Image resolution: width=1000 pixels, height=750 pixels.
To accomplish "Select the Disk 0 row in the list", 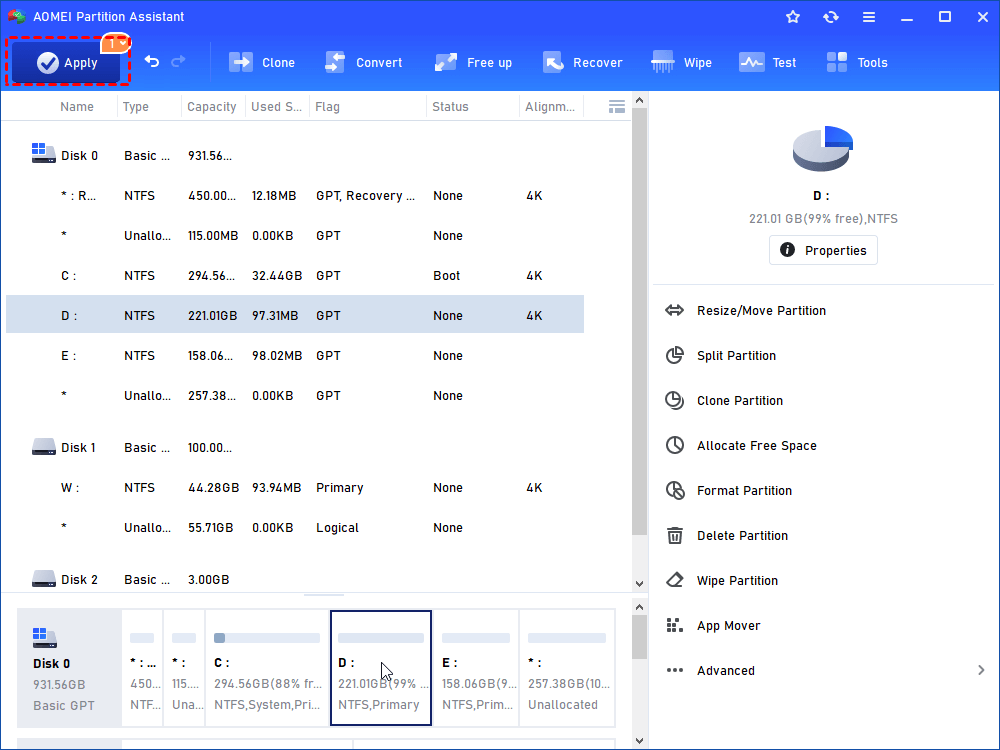I will click(x=295, y=156).
